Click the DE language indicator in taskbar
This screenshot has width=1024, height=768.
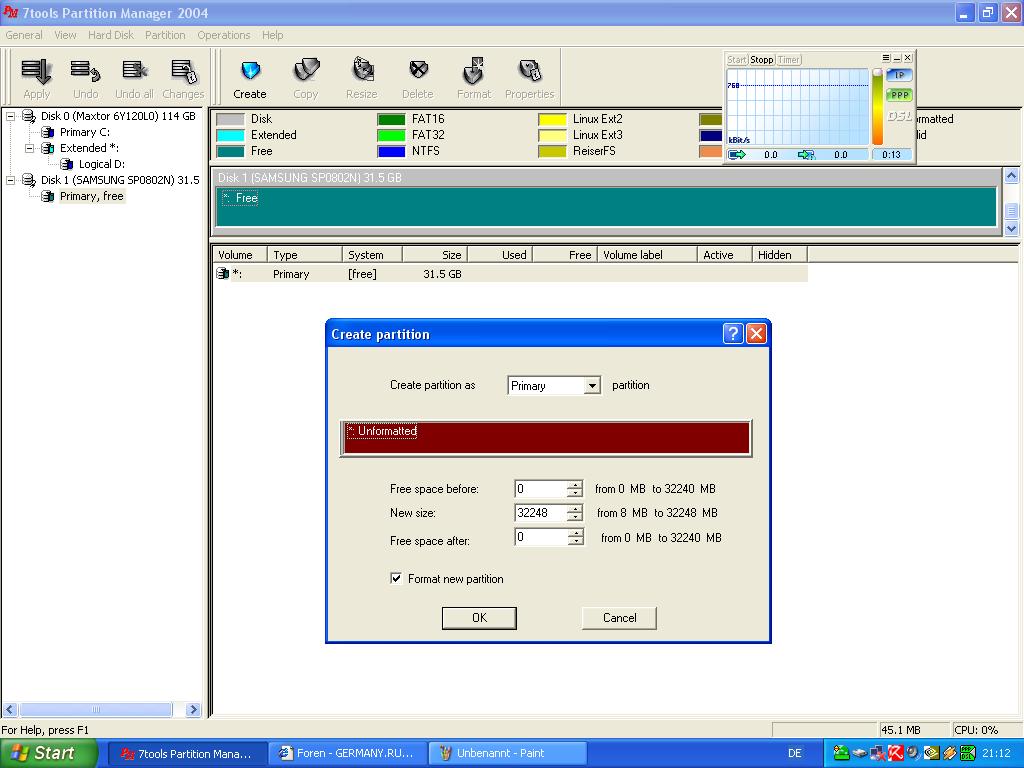coord(795,753)
